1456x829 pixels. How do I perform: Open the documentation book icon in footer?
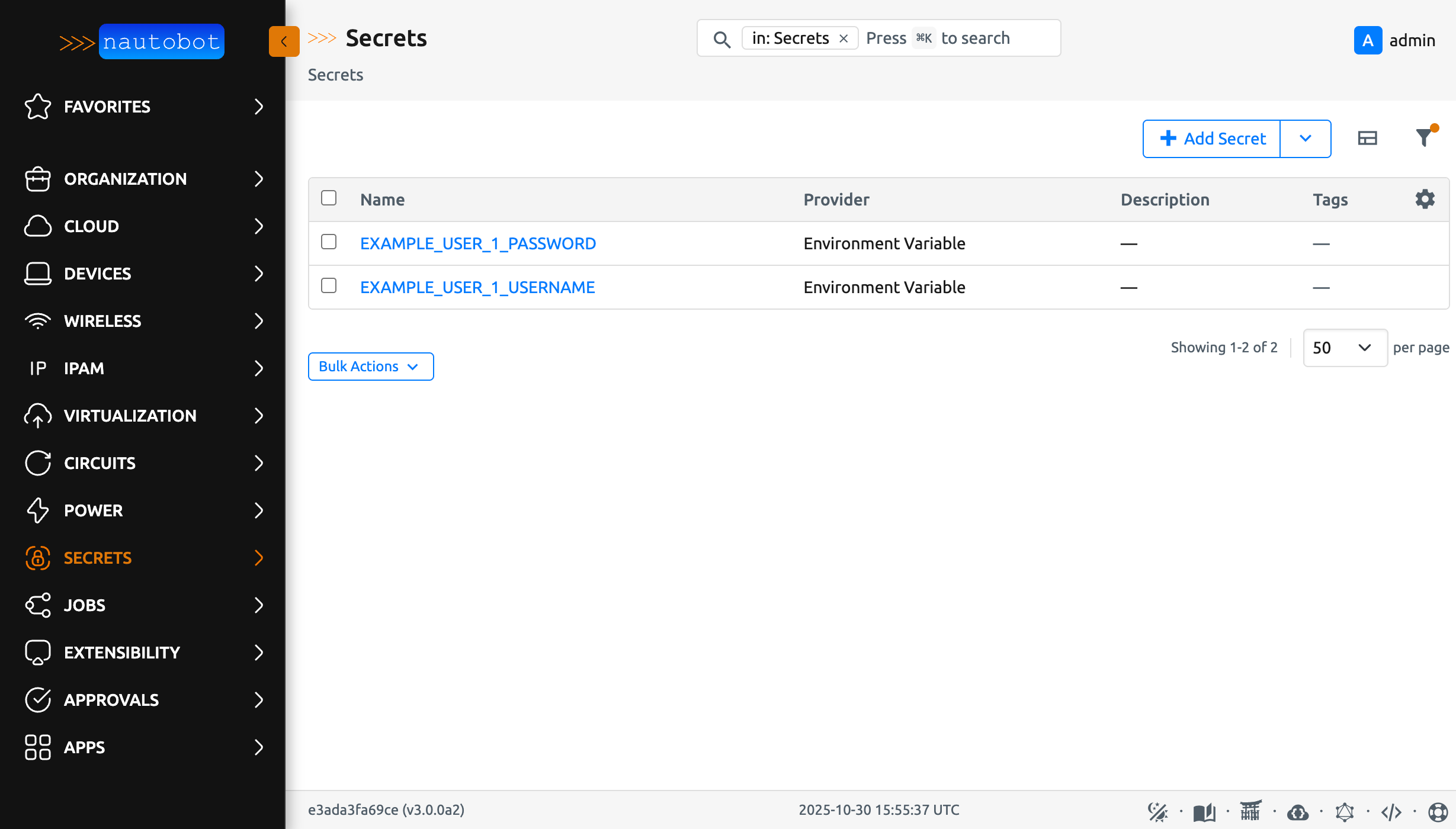point(1205,809)
